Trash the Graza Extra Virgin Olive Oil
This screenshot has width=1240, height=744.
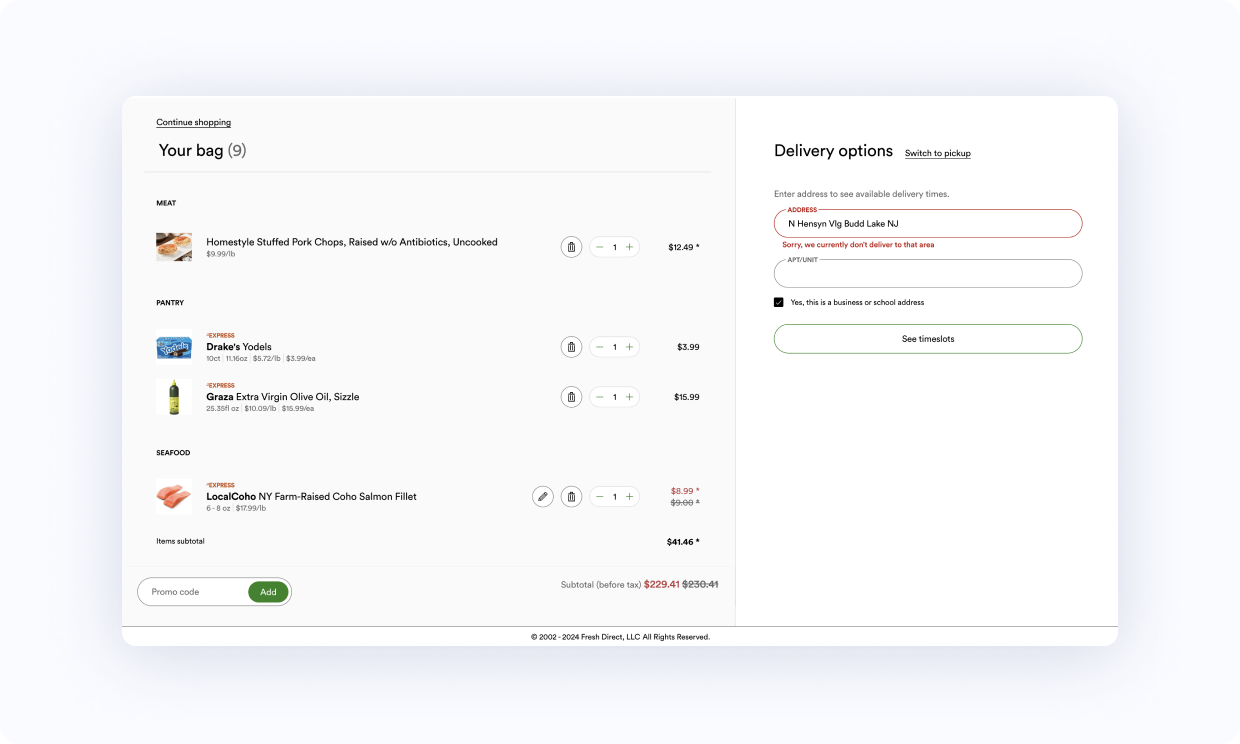click(571, 397)
